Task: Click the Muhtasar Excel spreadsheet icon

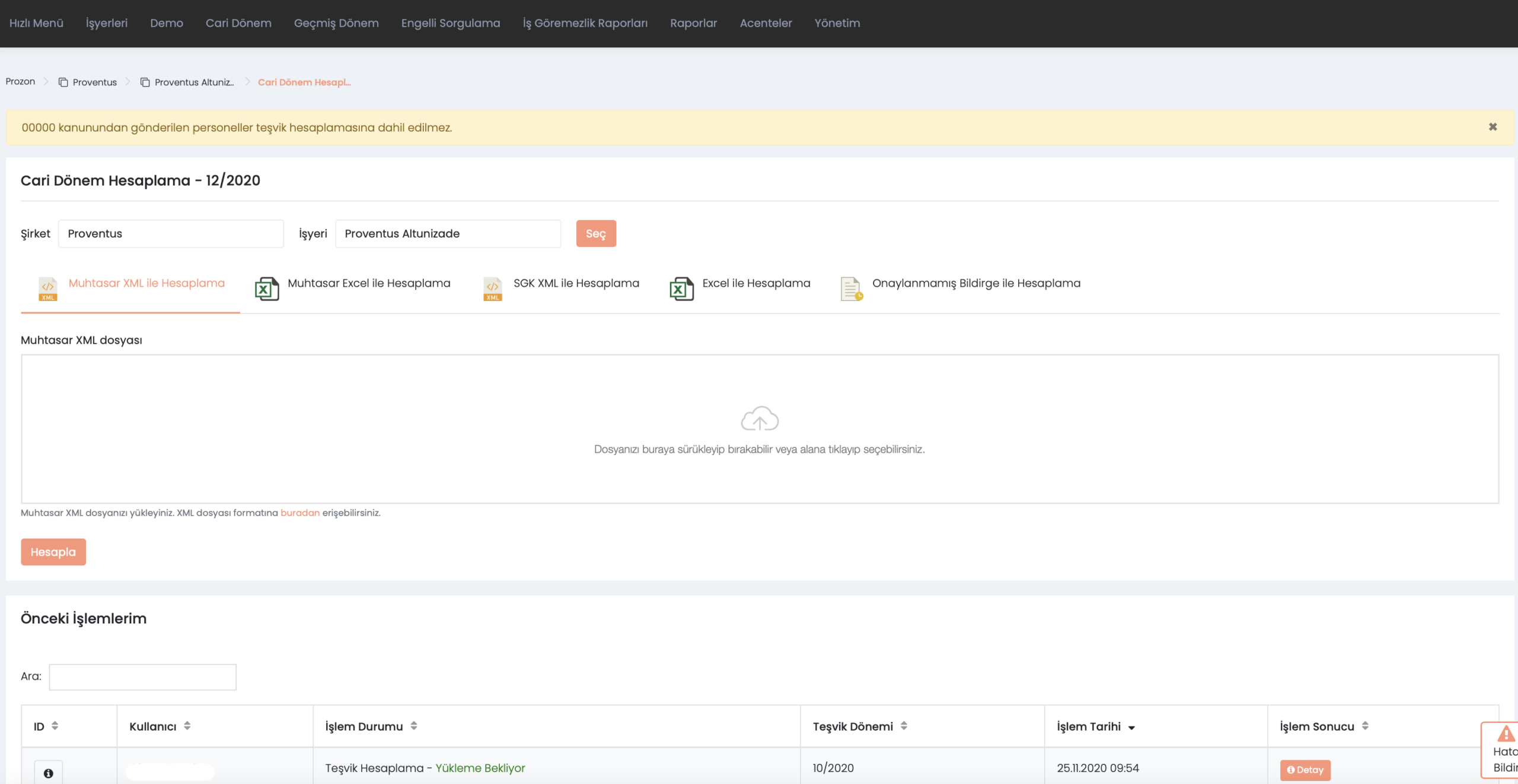Action: coord(267,289)
